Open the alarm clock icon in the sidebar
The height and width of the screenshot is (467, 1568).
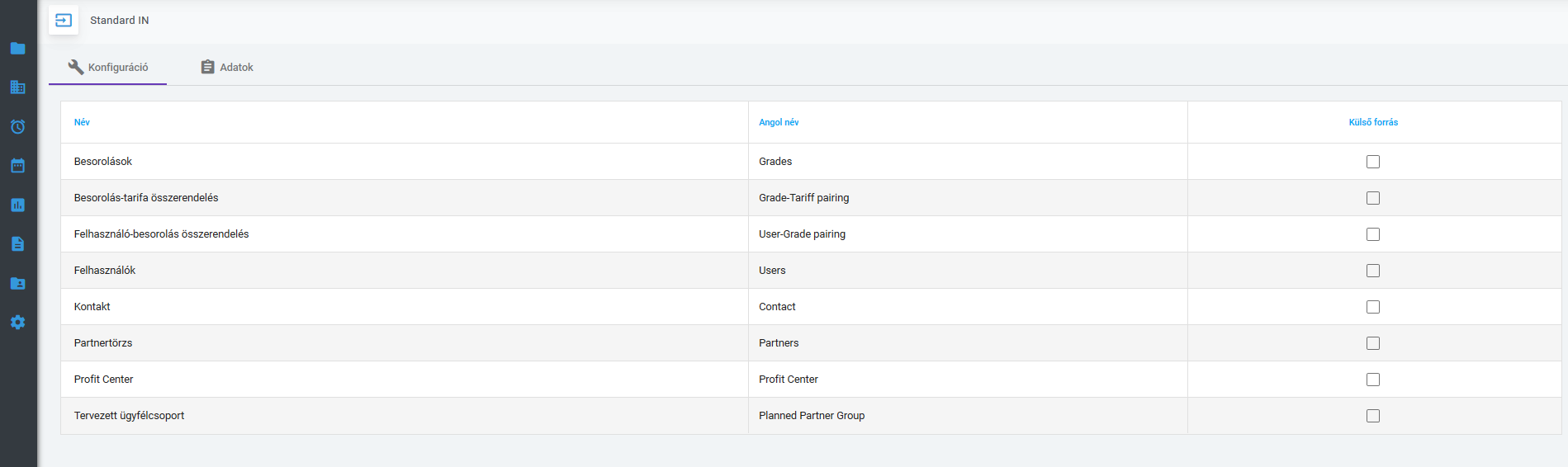click(x=17, y=126)
